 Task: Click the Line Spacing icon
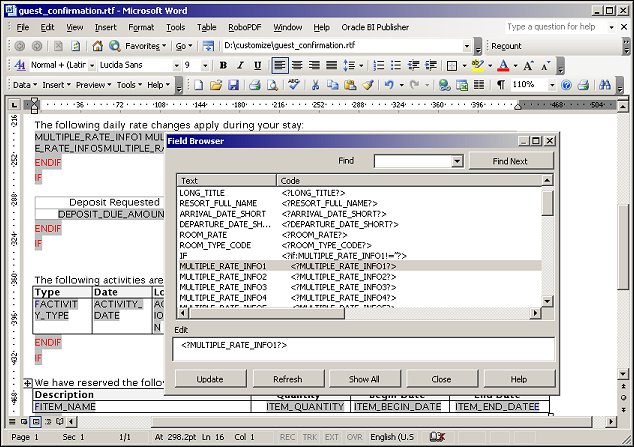349,65
